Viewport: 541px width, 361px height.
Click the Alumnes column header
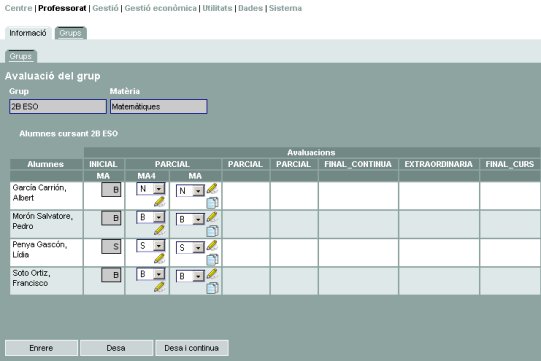coord(46,164)
